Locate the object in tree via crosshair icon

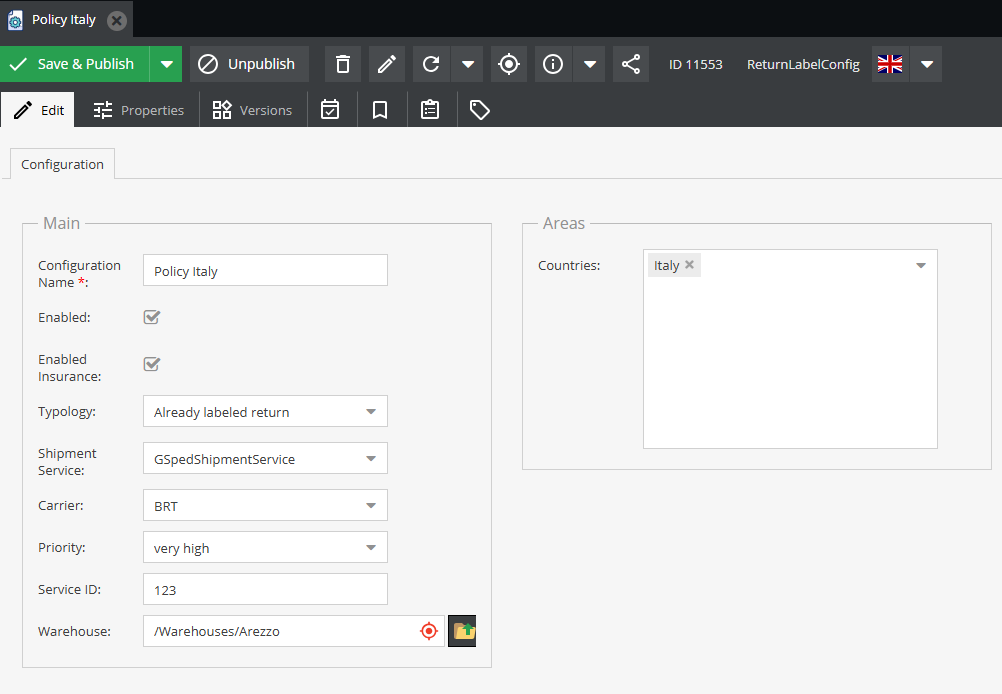tap(508, 63)
